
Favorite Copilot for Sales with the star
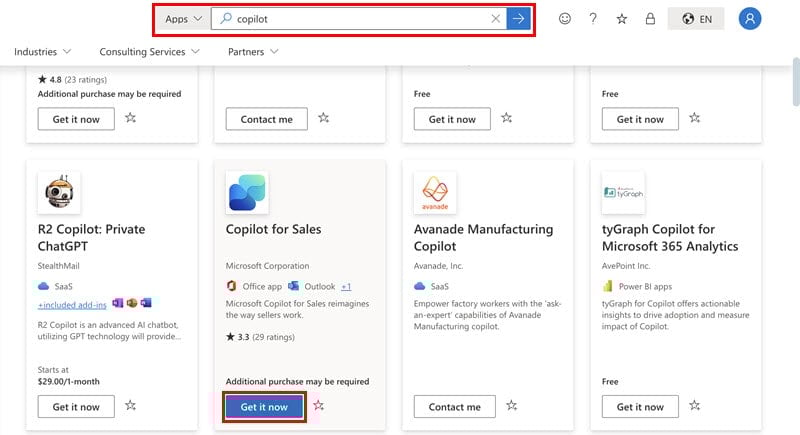pos(319,405)
